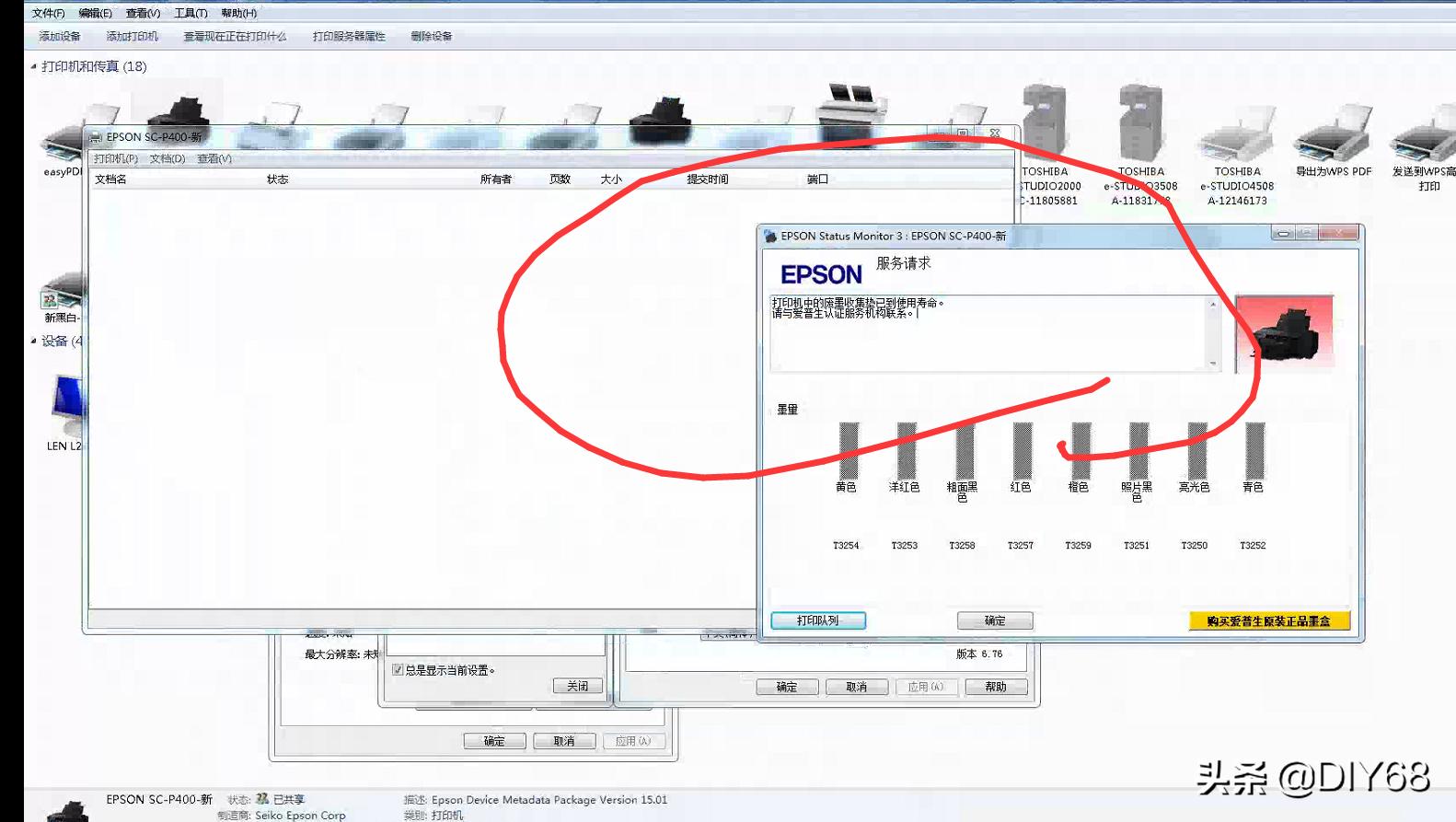The height and width of the screenshot is (822, 1456).
Task: Click the EPSON logo in Status Monitor
Action: coord(821,274)
